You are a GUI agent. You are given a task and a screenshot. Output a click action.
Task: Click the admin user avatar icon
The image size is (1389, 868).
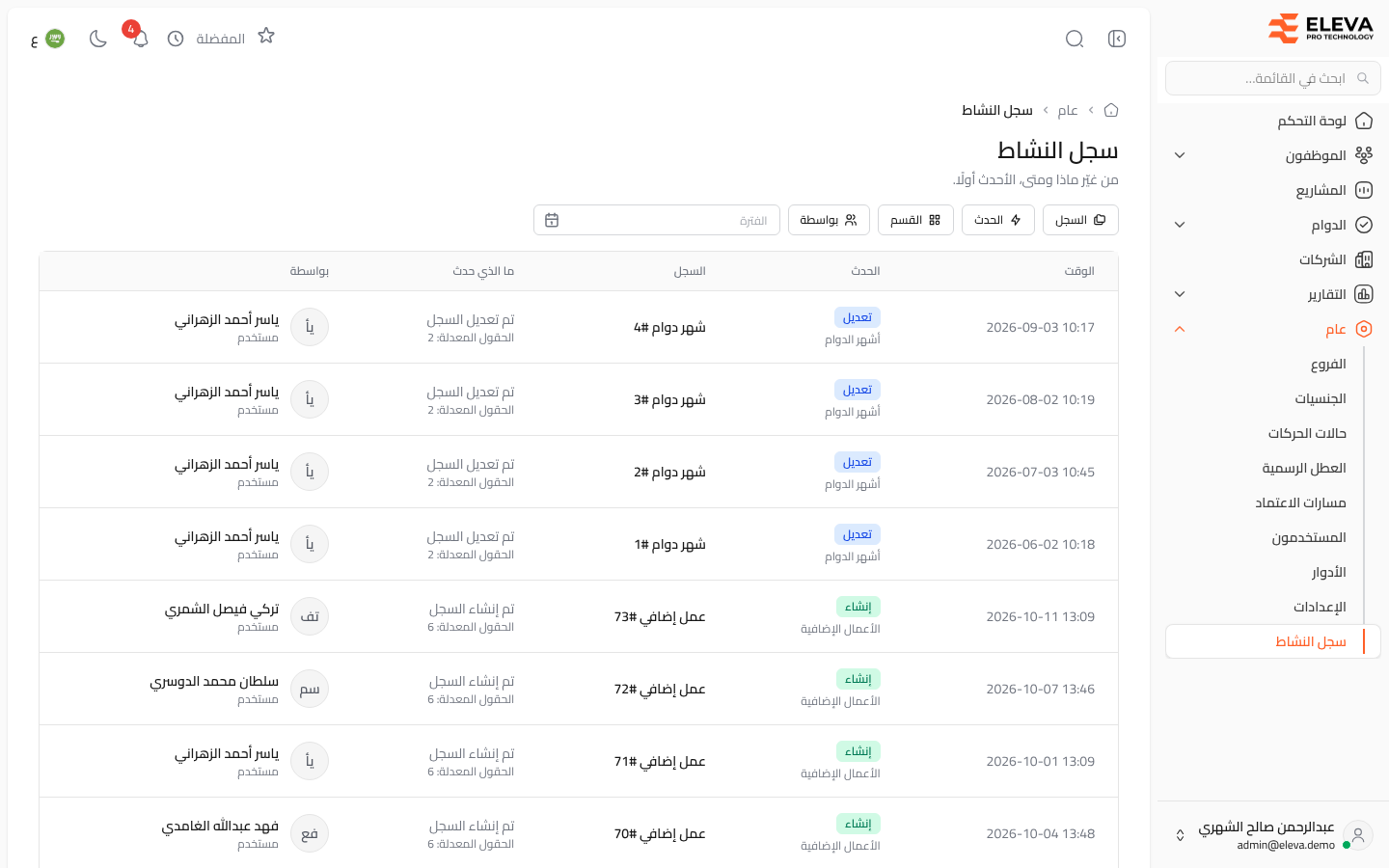[x=1358, y=835]
